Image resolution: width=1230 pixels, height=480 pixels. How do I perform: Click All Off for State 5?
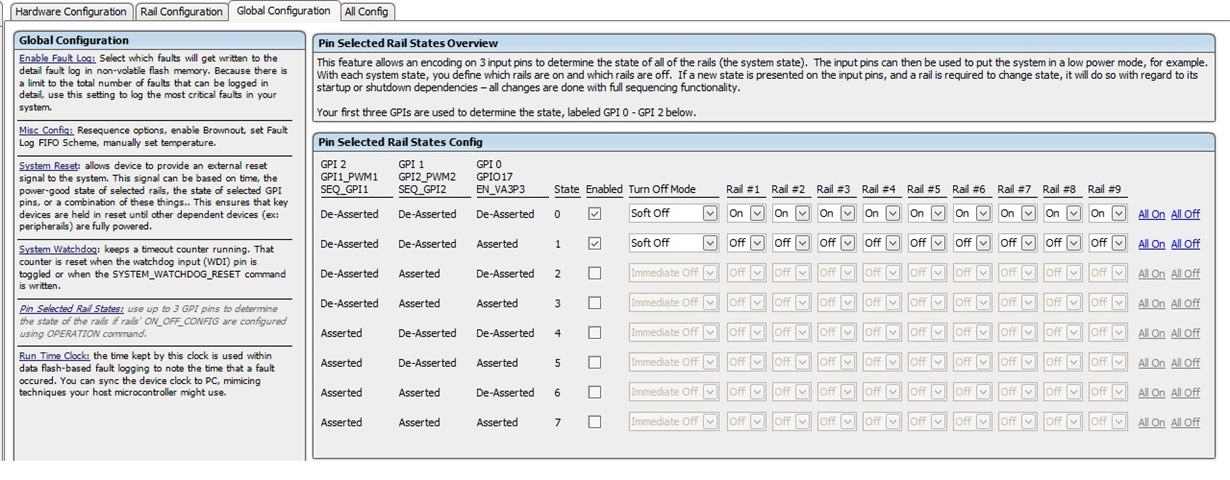pyautogui.click(x=1185, y=363)
